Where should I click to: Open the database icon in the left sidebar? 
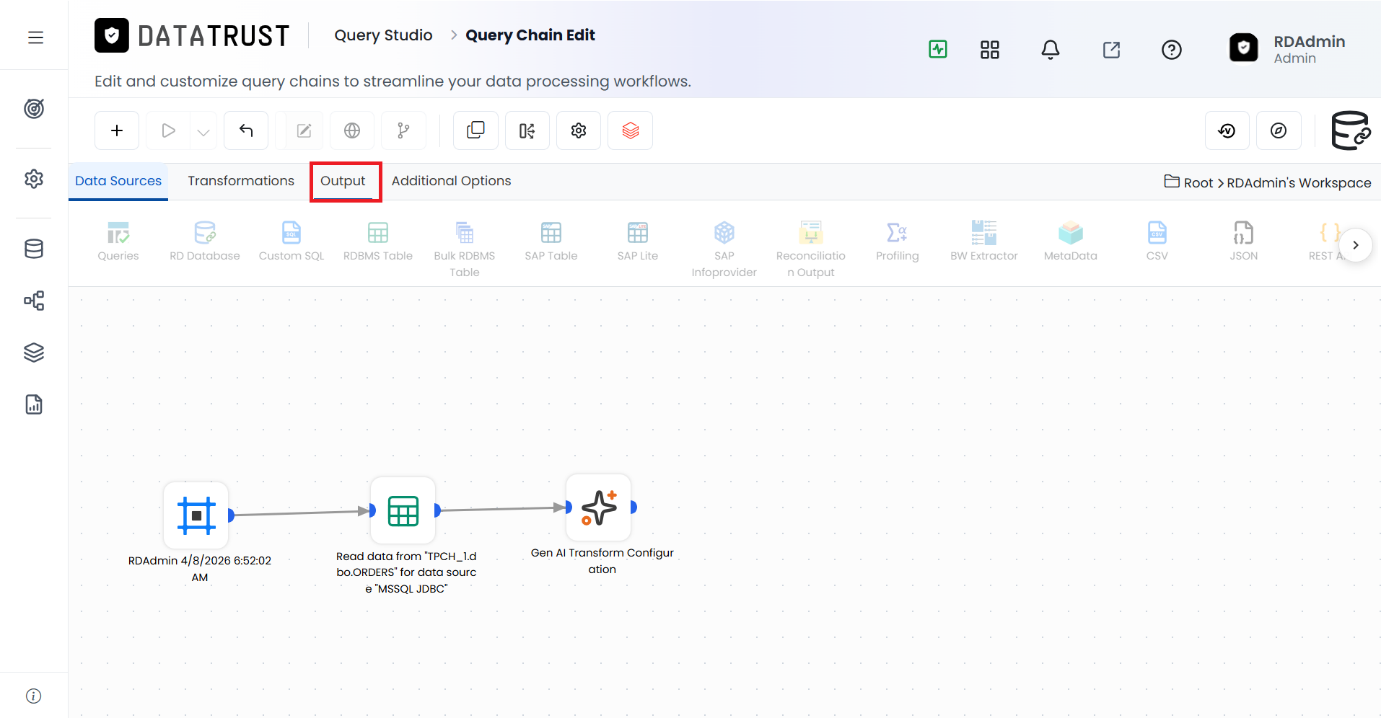click(x=34, y=249)
